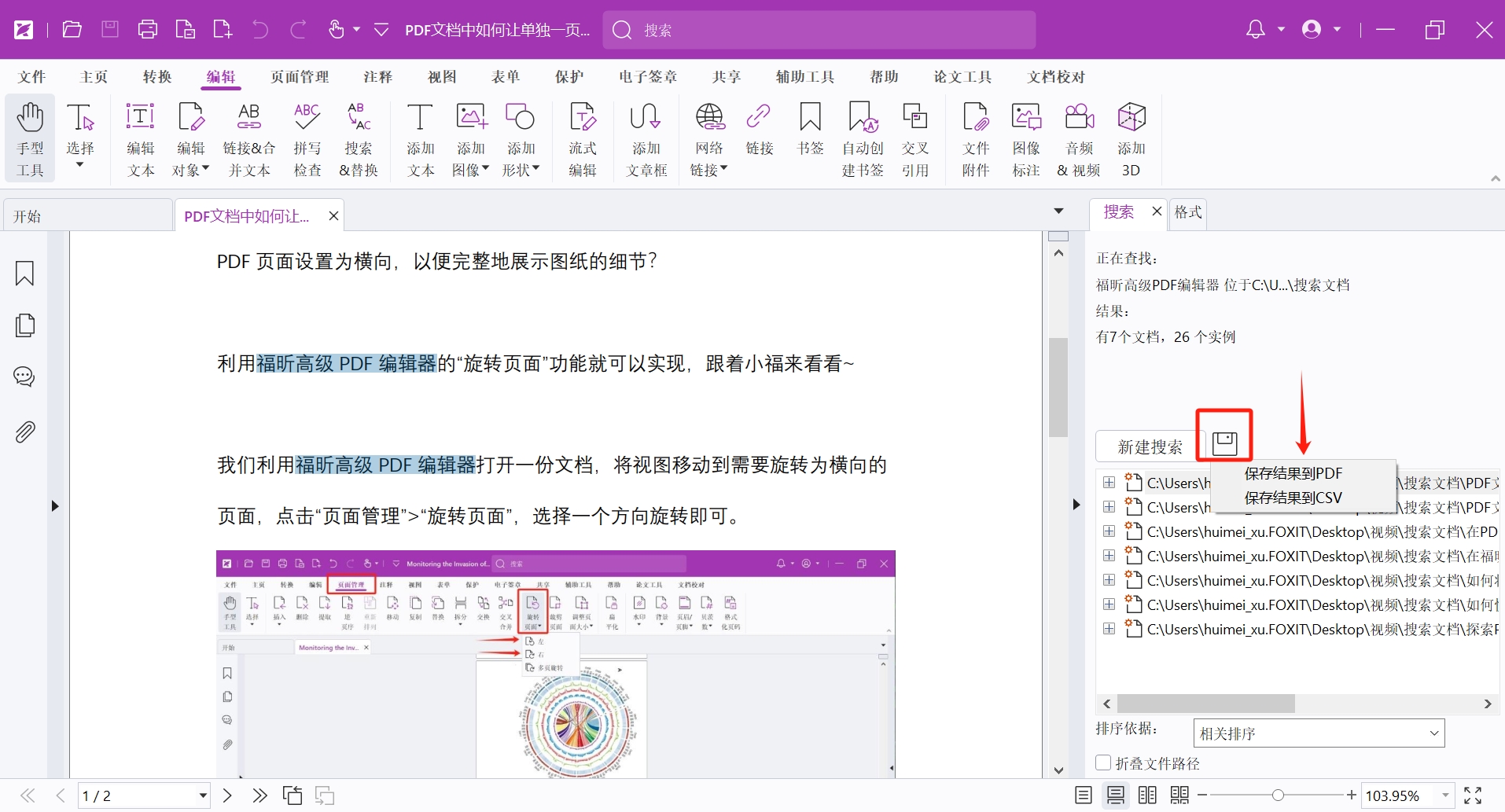Viewport: 1505px width, 812px height.
Task: Switch to the Start document tab
Action: (86, 216)
